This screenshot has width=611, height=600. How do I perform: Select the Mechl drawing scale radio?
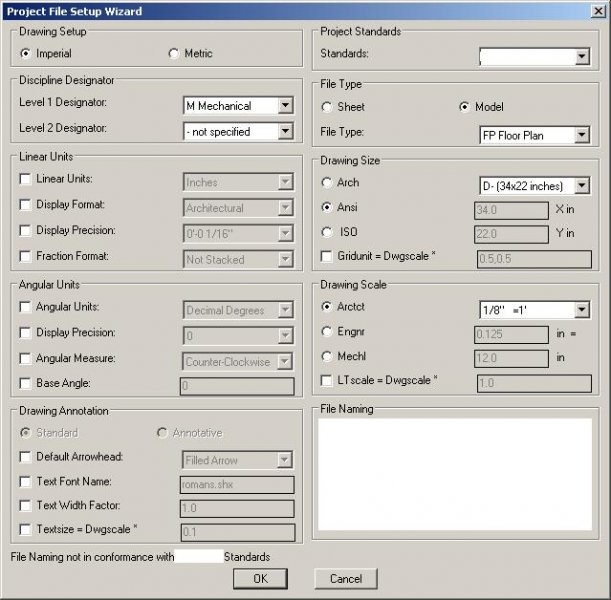(327, 356)
